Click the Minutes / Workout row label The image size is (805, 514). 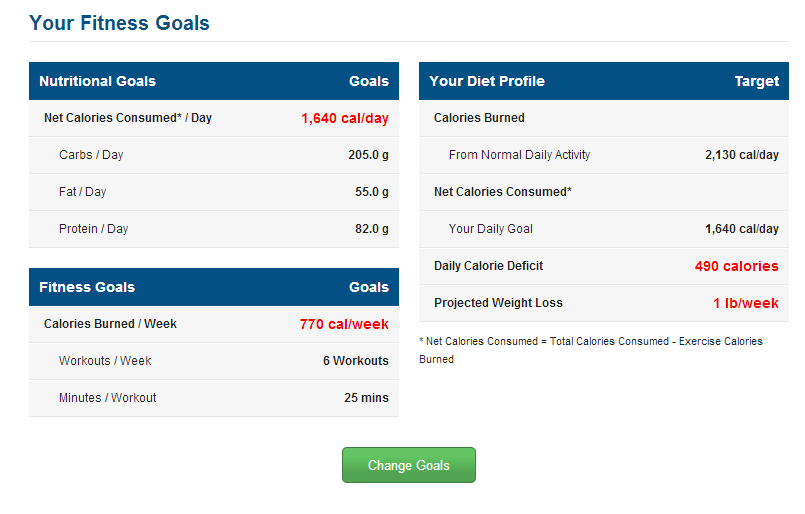(x=107, y=397)
